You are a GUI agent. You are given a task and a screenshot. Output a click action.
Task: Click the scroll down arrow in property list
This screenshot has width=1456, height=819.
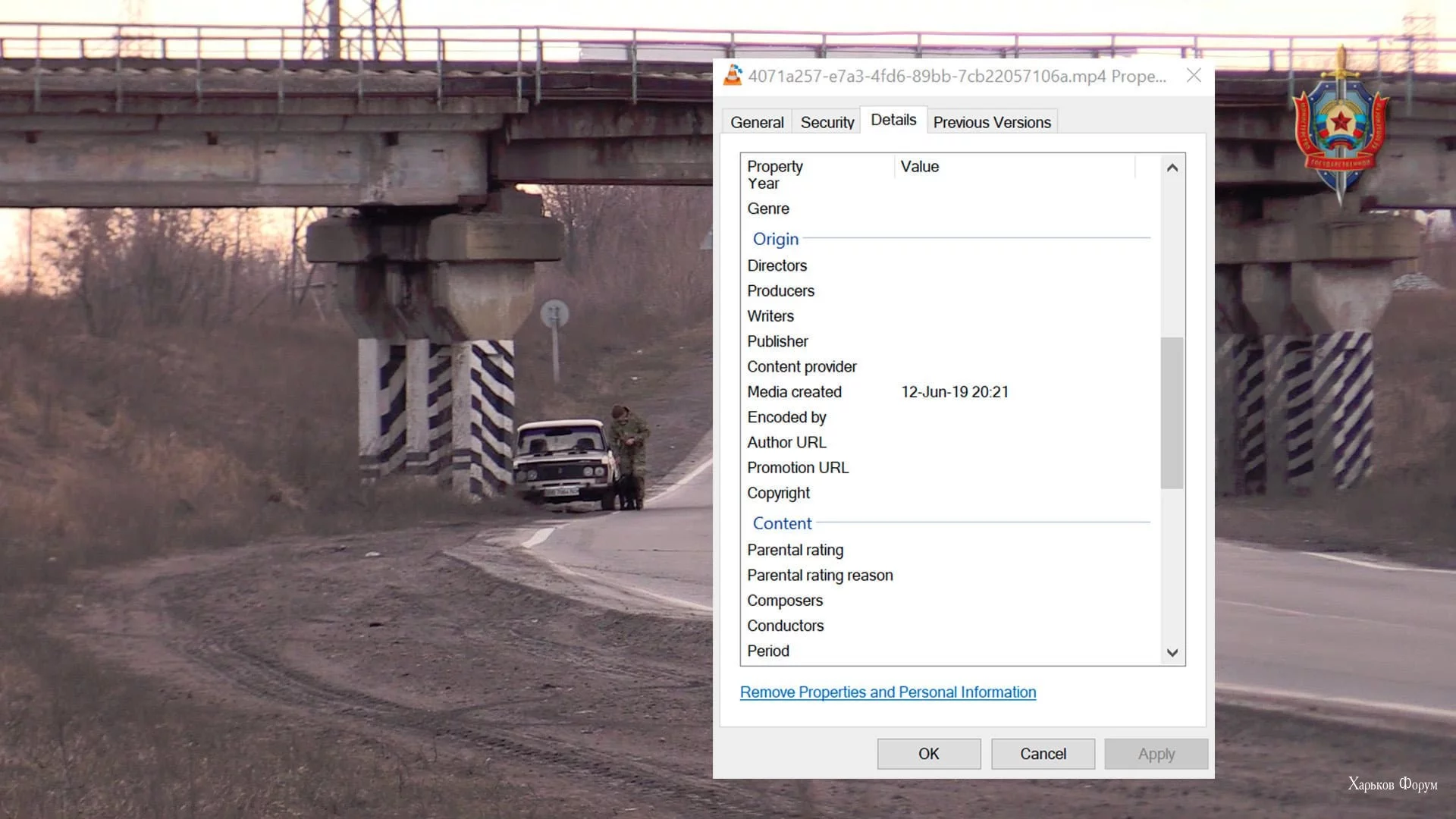pyautogui.click(x=1172, y=653)
